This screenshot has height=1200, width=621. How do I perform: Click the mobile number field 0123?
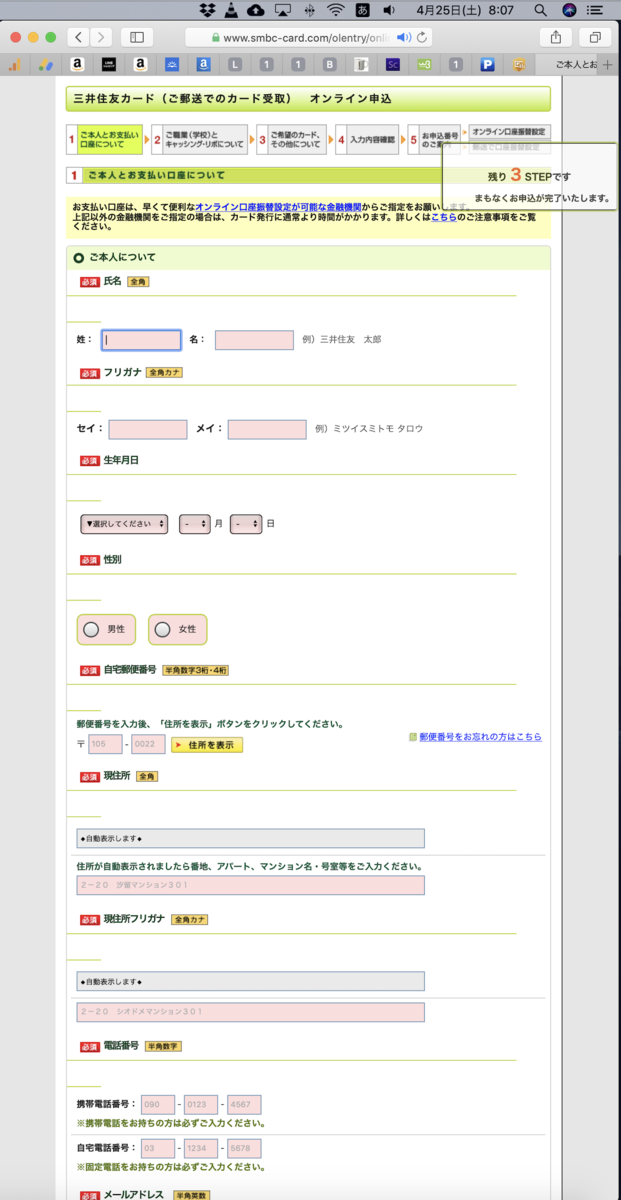tap(200, 1105)
